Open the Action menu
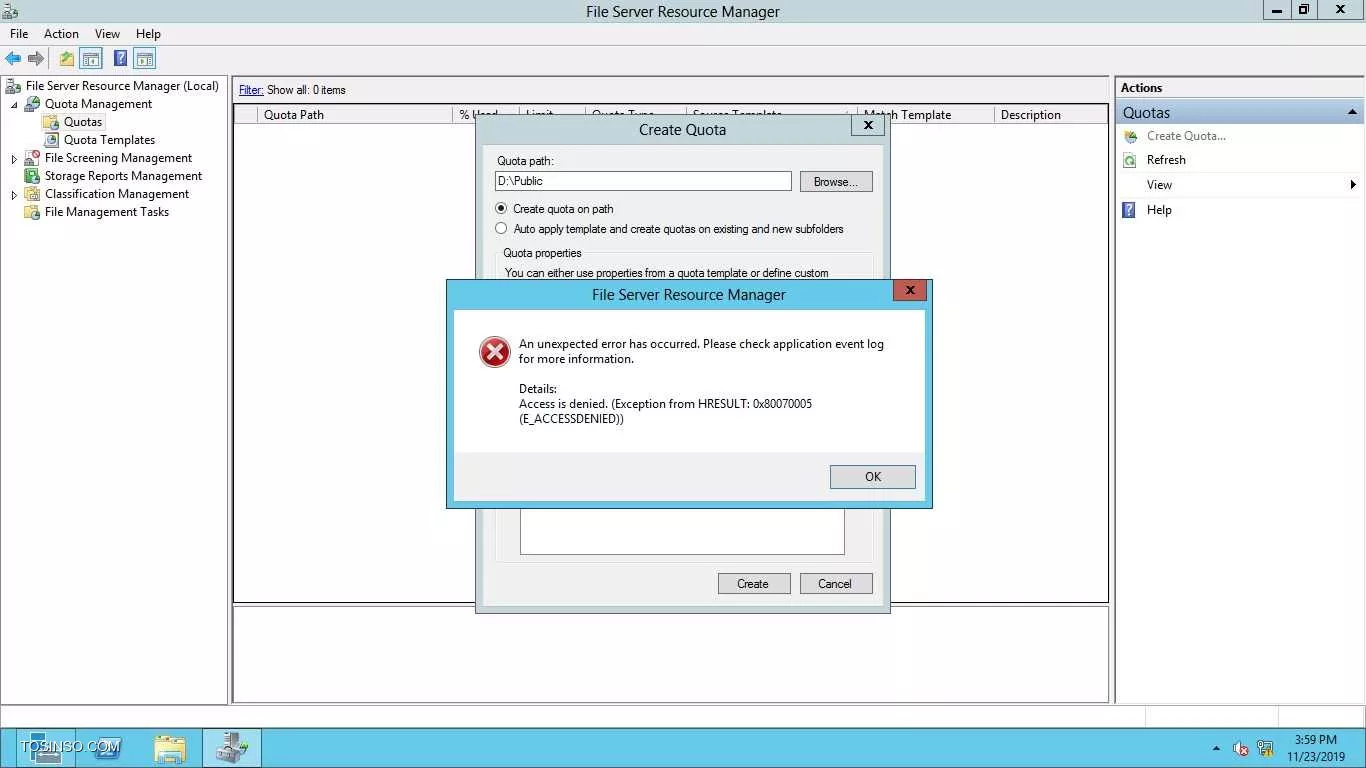Image resolution: width=1366 pixels, height=768 pixels. coord(61,34)
